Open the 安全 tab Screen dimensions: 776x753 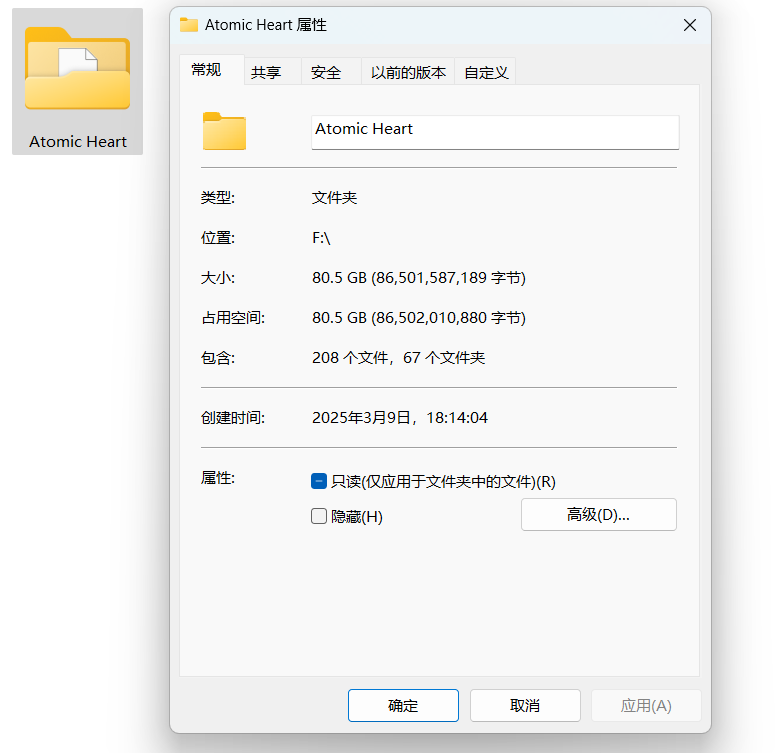point(331,72)
